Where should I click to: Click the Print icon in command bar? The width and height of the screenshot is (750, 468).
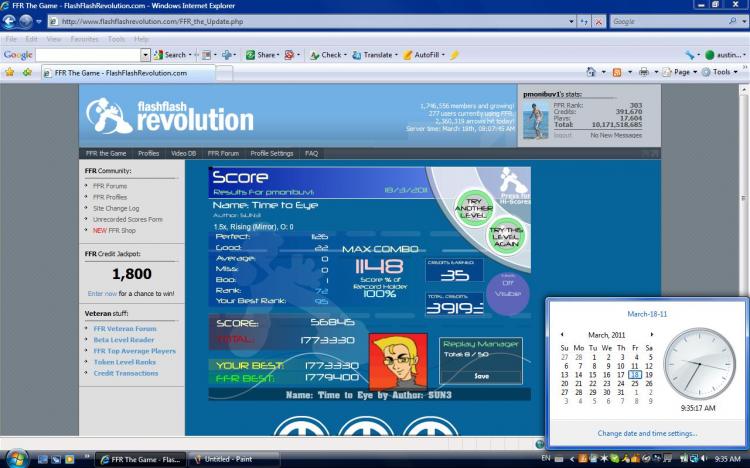click(x=644, y=72)
